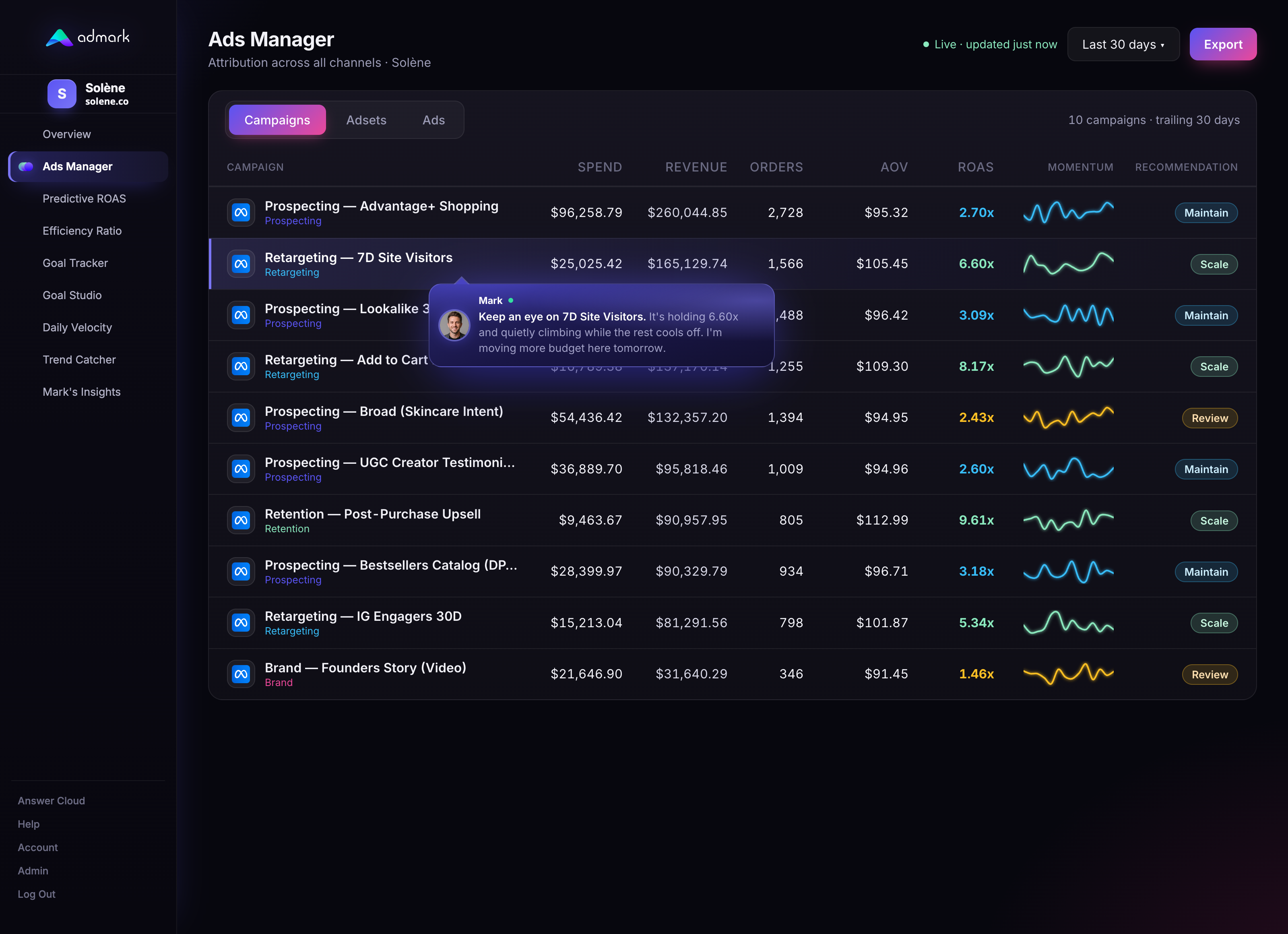Switch to the Adsets tab
The width and height of the screenshot is (1288, 934).
coord(366,120)
